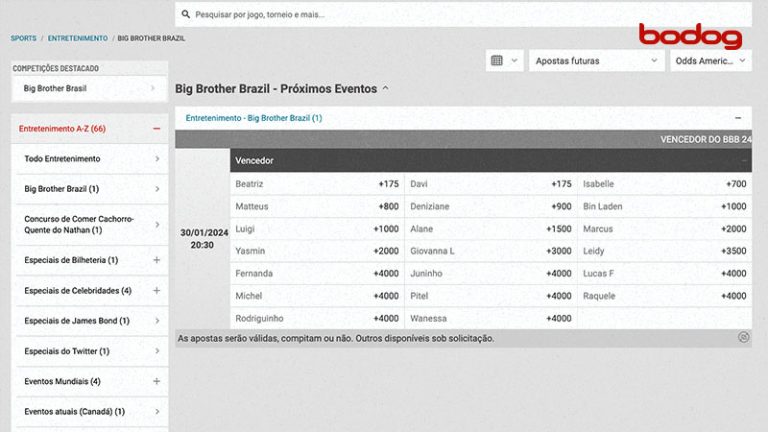Collapse Big Brother Brazil Próximos Eventos heading
The image size is (768, 432).
[x=386, y=88]
